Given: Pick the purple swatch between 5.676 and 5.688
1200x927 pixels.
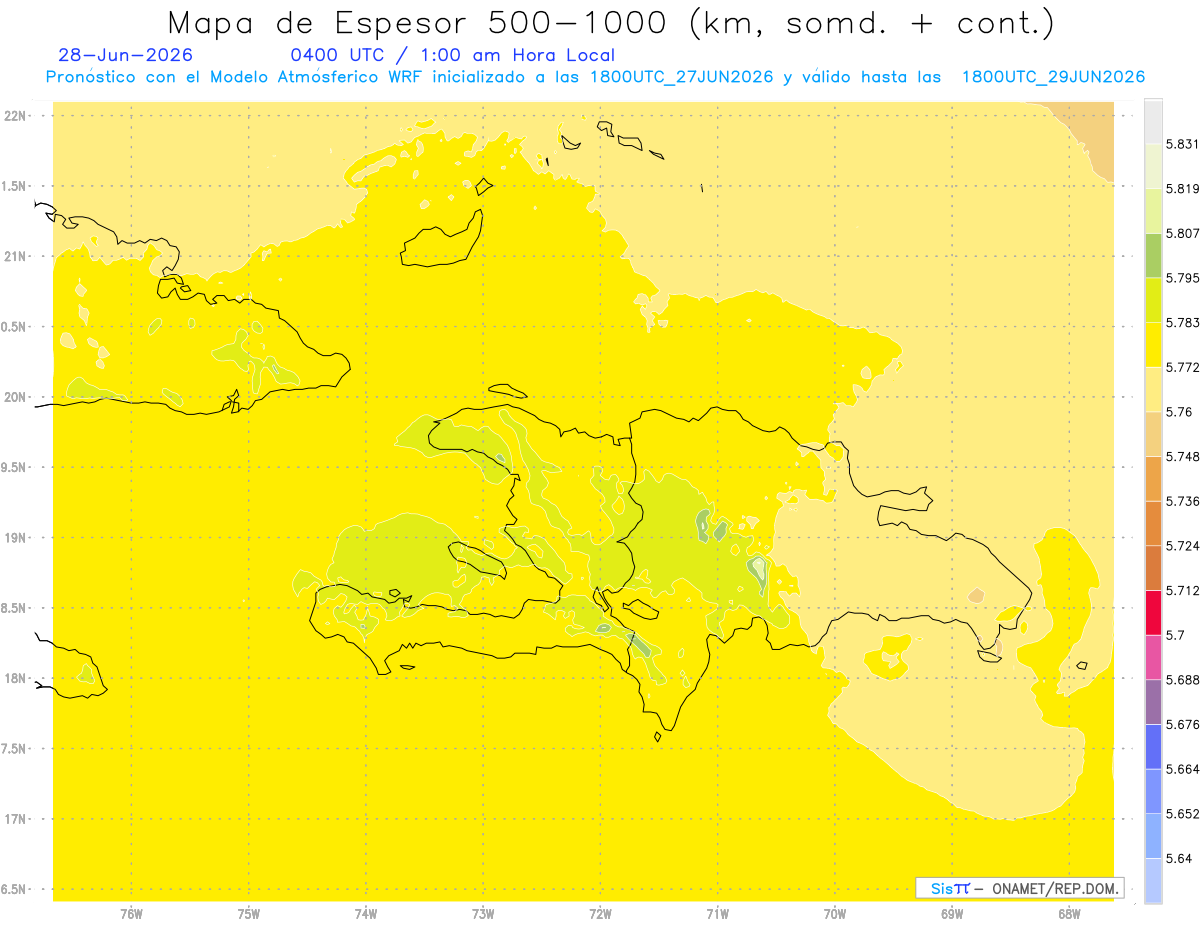Looking at the screenshot, I should coord(1153,702).
